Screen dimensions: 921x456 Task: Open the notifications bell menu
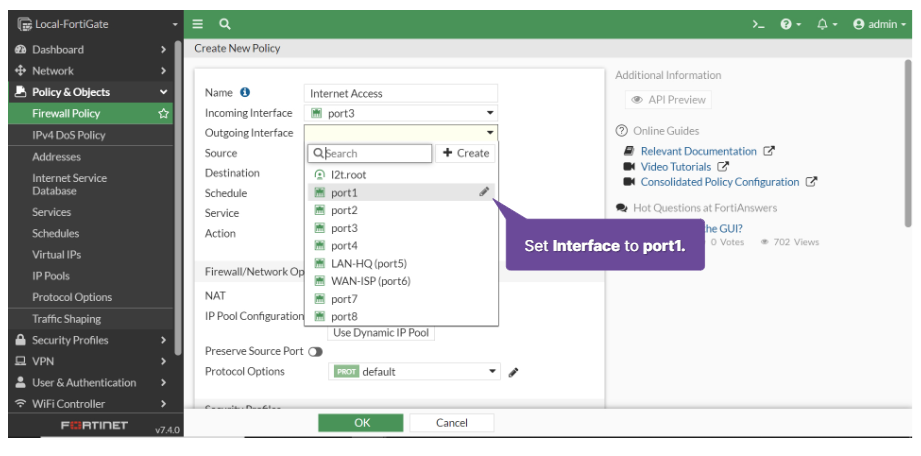(826, 24)
